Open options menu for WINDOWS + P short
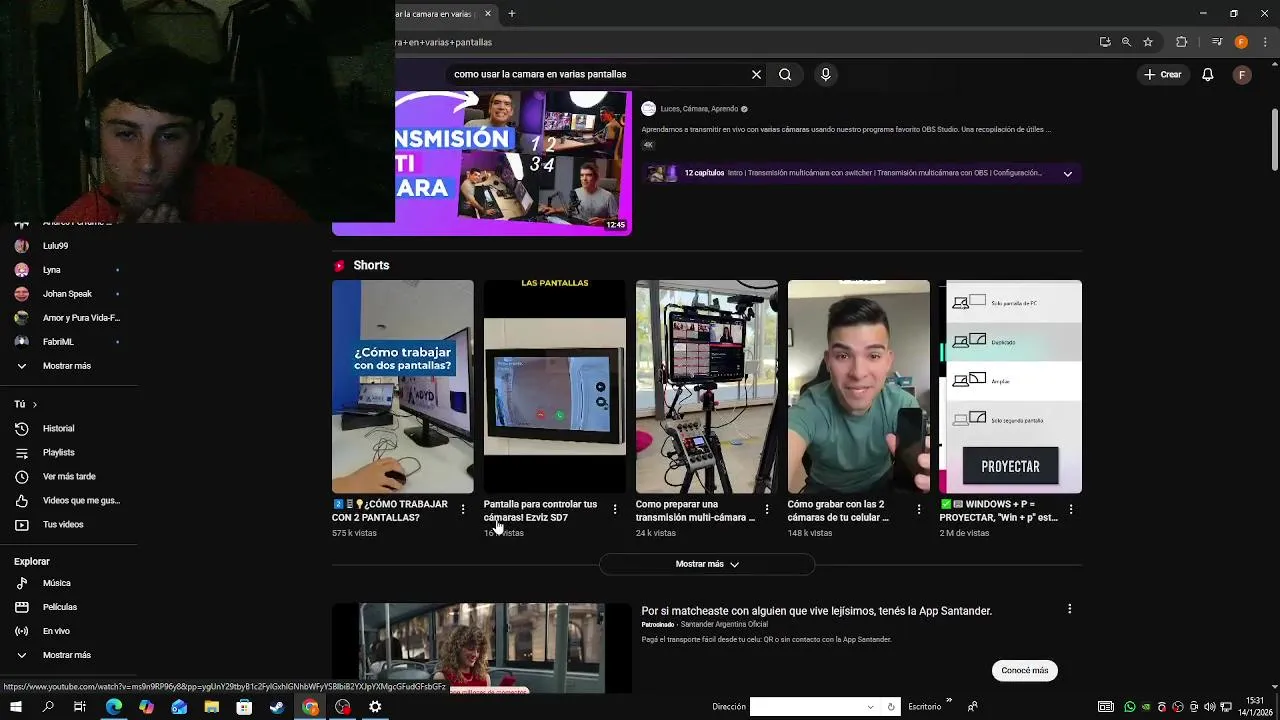This screenshot has height=720, width=1280. click(1071, 510)
